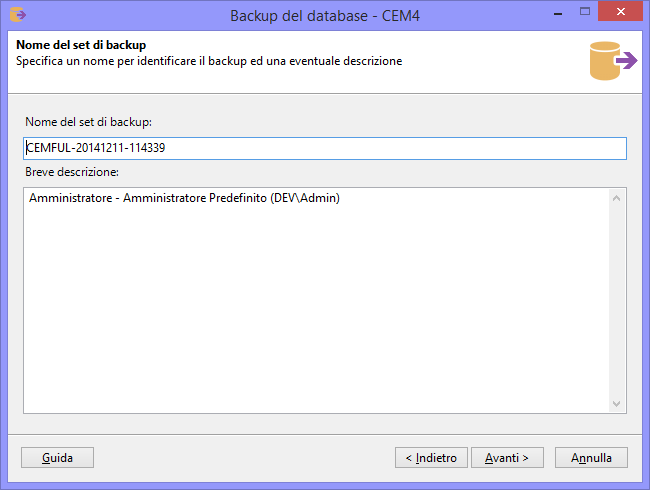The width and height of the screenshot is (650, 490).
Task: Click the bold 'Nome del set di backup' heading
Action: click(81, 45)
